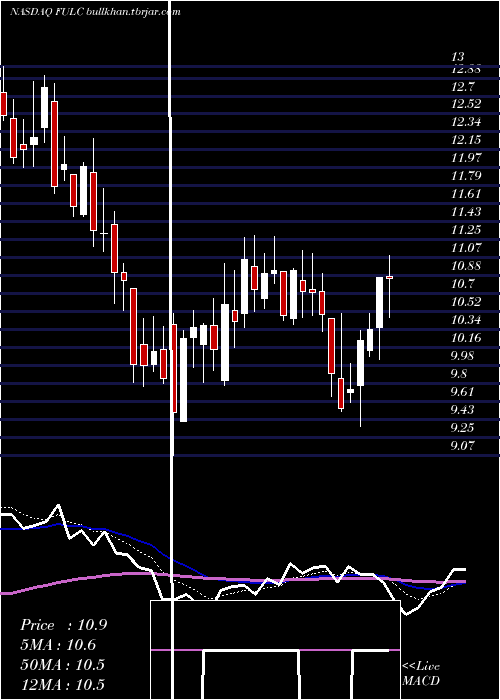Click the 9.61 price axis label
Viewport: 500px width, 700px height.
pyautogui.click(x=462, y=392)
